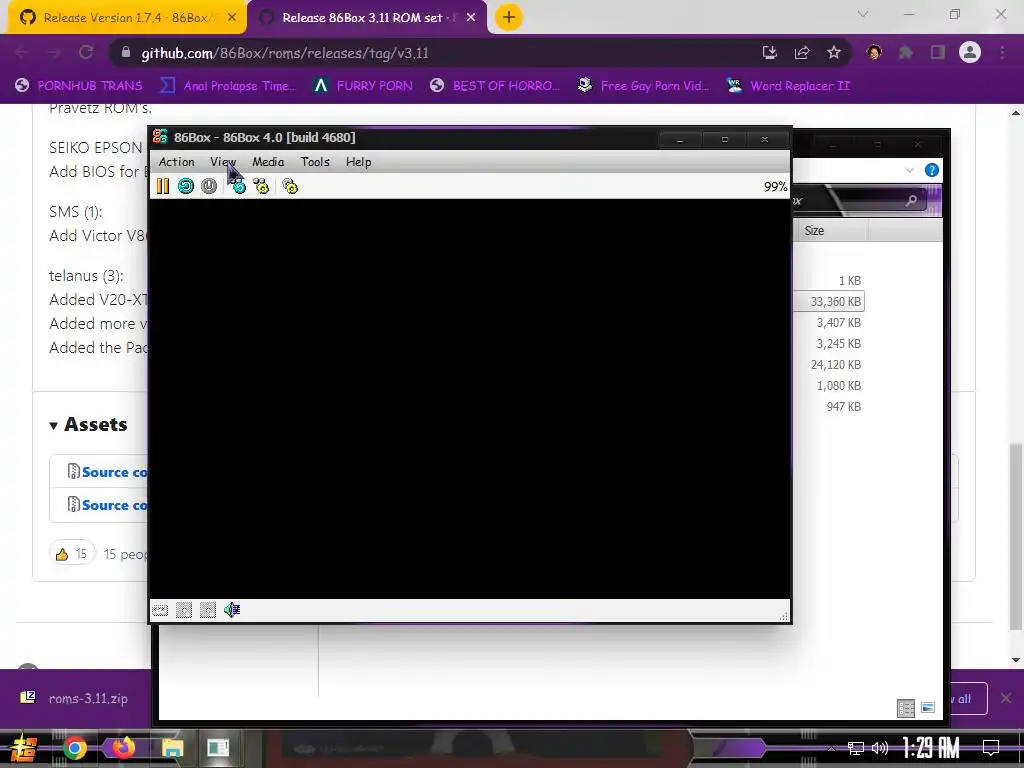Click the GitHub page vertical scrollbar
The height and width of the screenshot is (768, 1024).
1016,537
